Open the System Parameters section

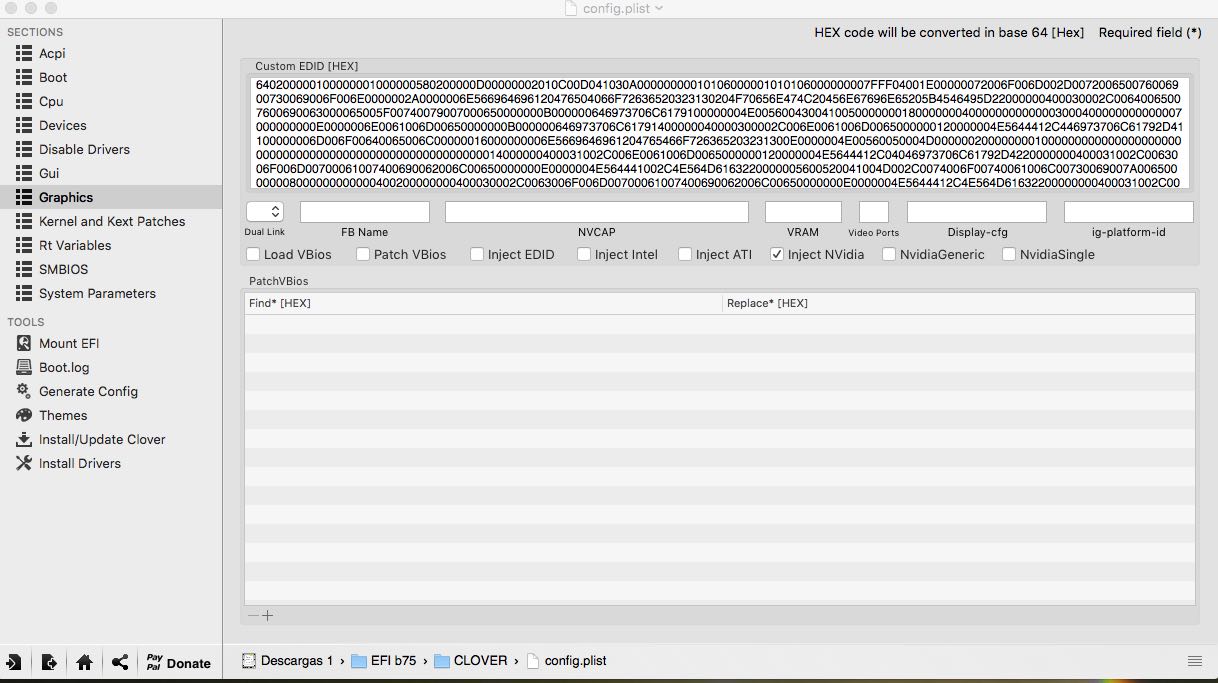pos(97,293)
